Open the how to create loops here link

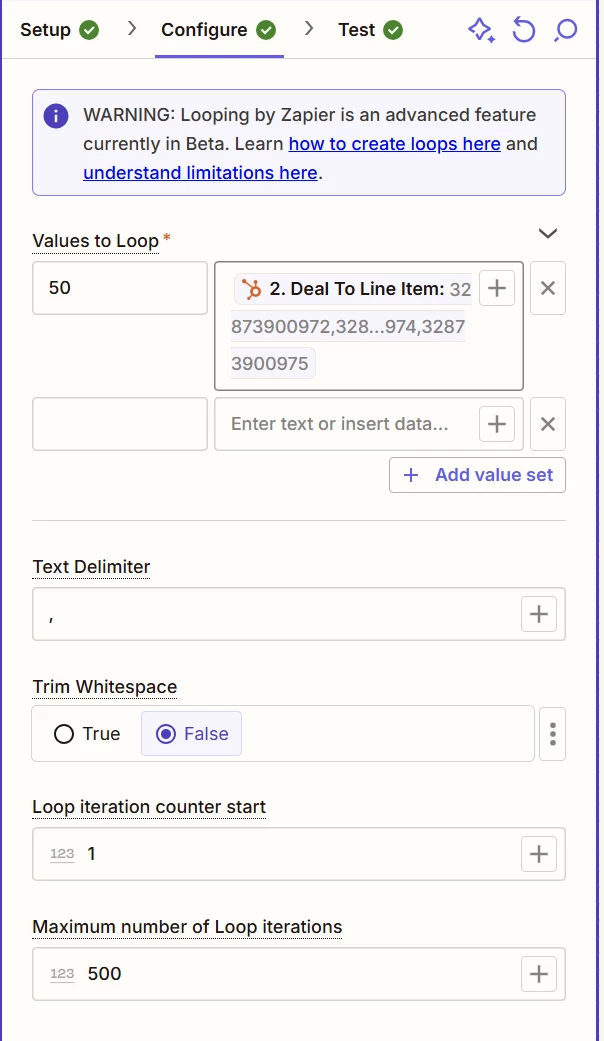click(x=394, y=144)
